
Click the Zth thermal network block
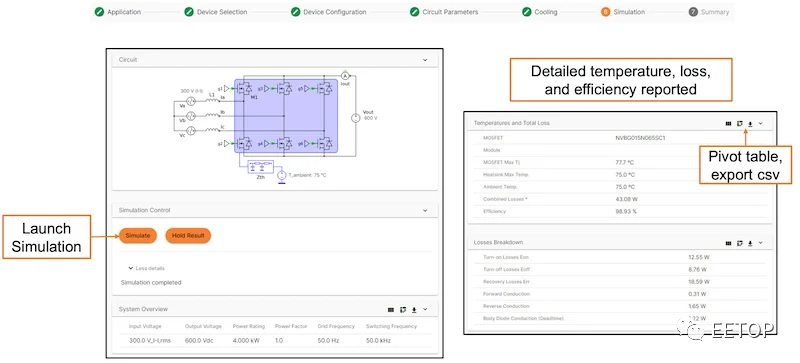[260, 168]
